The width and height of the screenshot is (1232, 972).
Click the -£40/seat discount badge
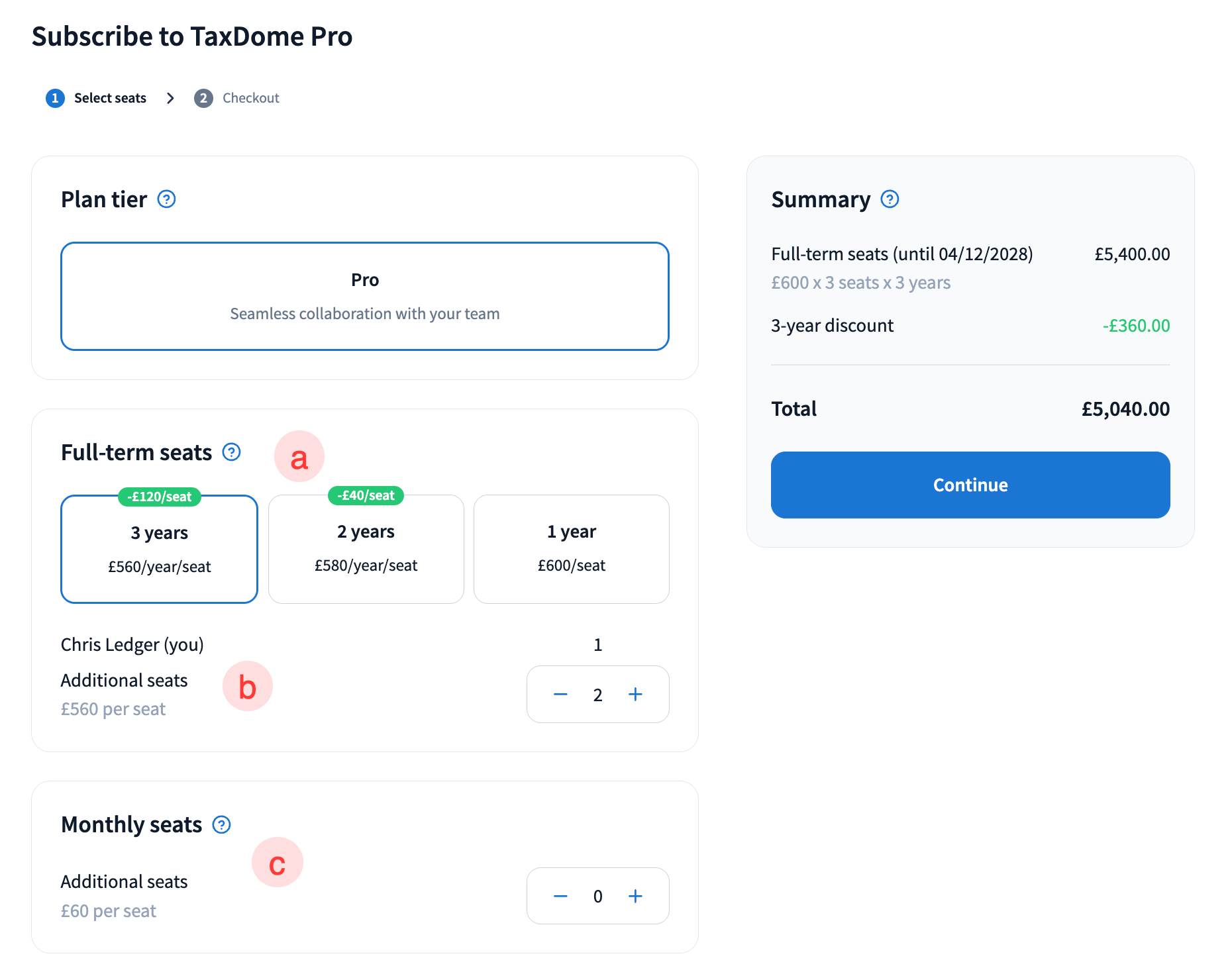click(366, 495)
